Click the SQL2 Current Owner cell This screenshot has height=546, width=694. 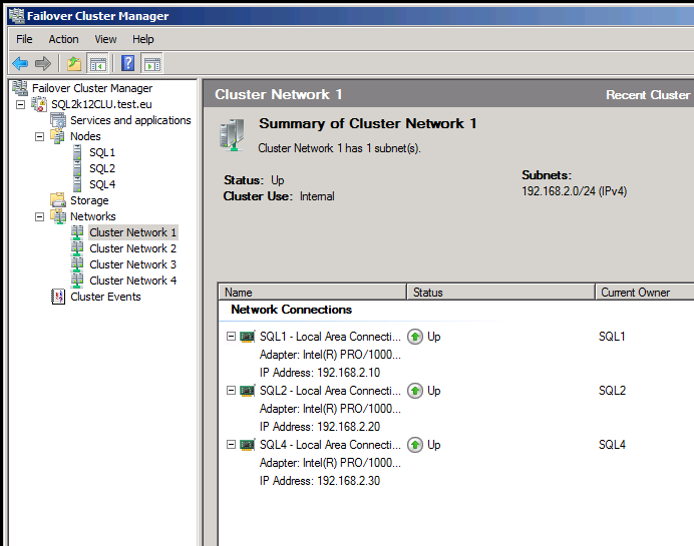612,391
